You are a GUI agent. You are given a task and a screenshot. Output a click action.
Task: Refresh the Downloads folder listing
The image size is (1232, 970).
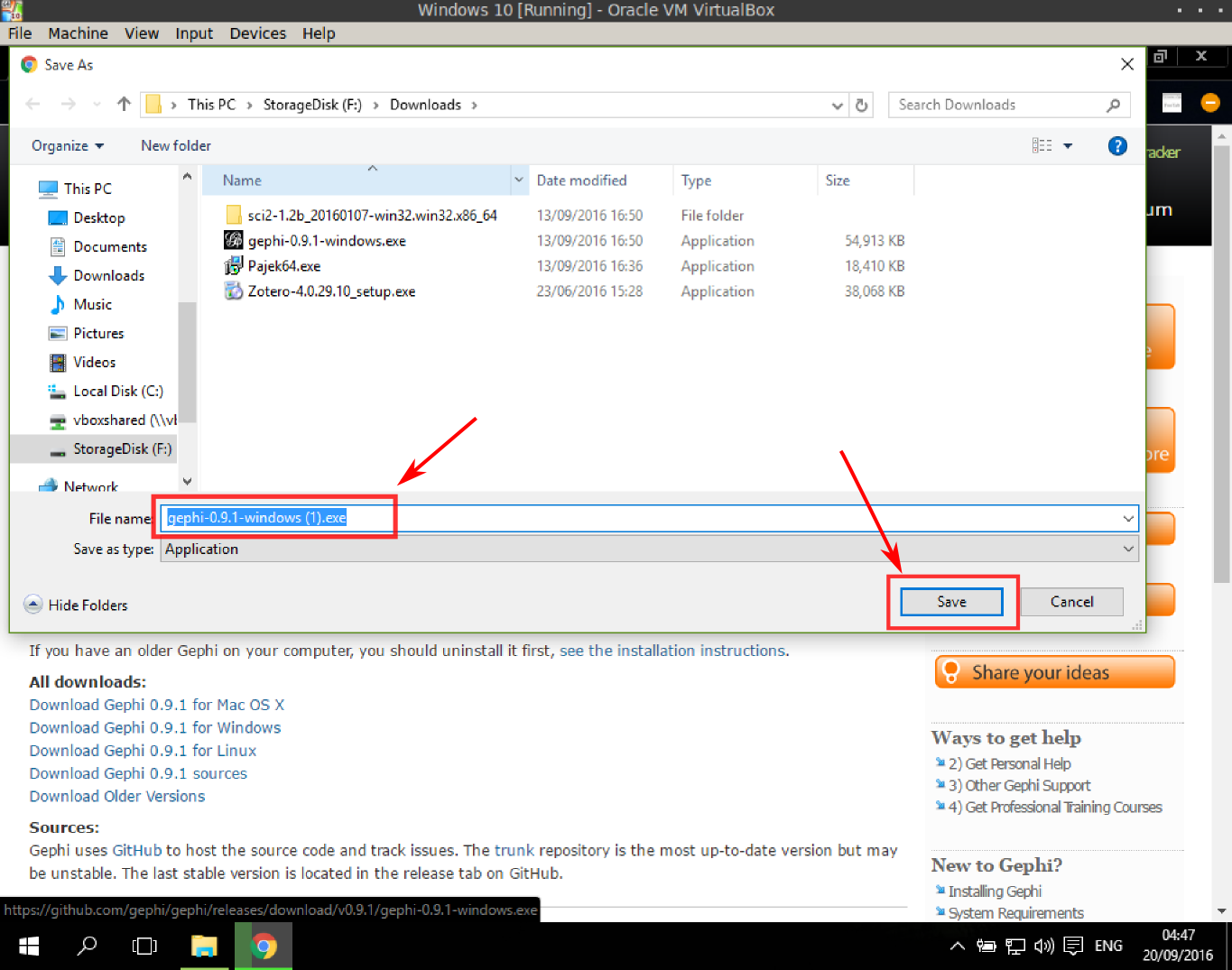click(x=862, y=105)
